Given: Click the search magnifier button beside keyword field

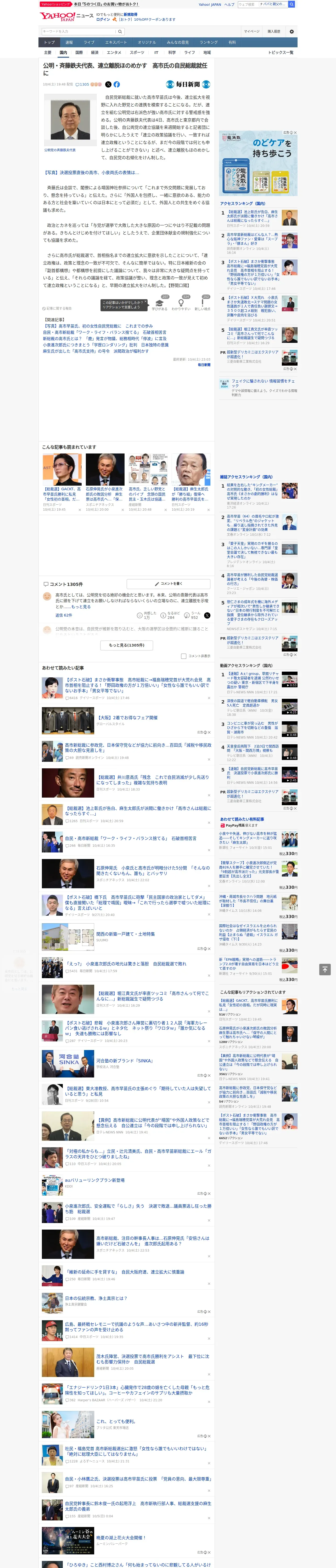Looking at the screenshot, I should (x=120, y=32).
